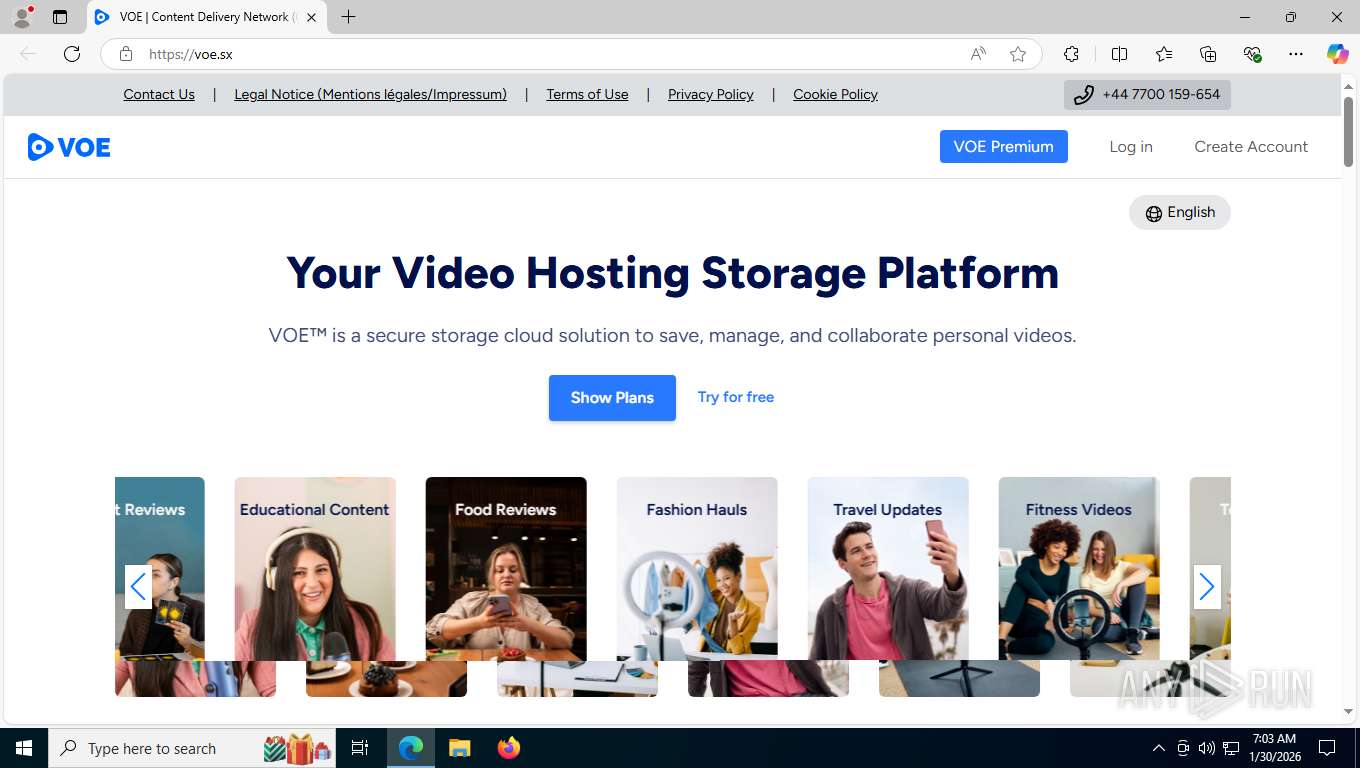Click the Try for free link
This screenshot has width=1360, height=768.
735,397
